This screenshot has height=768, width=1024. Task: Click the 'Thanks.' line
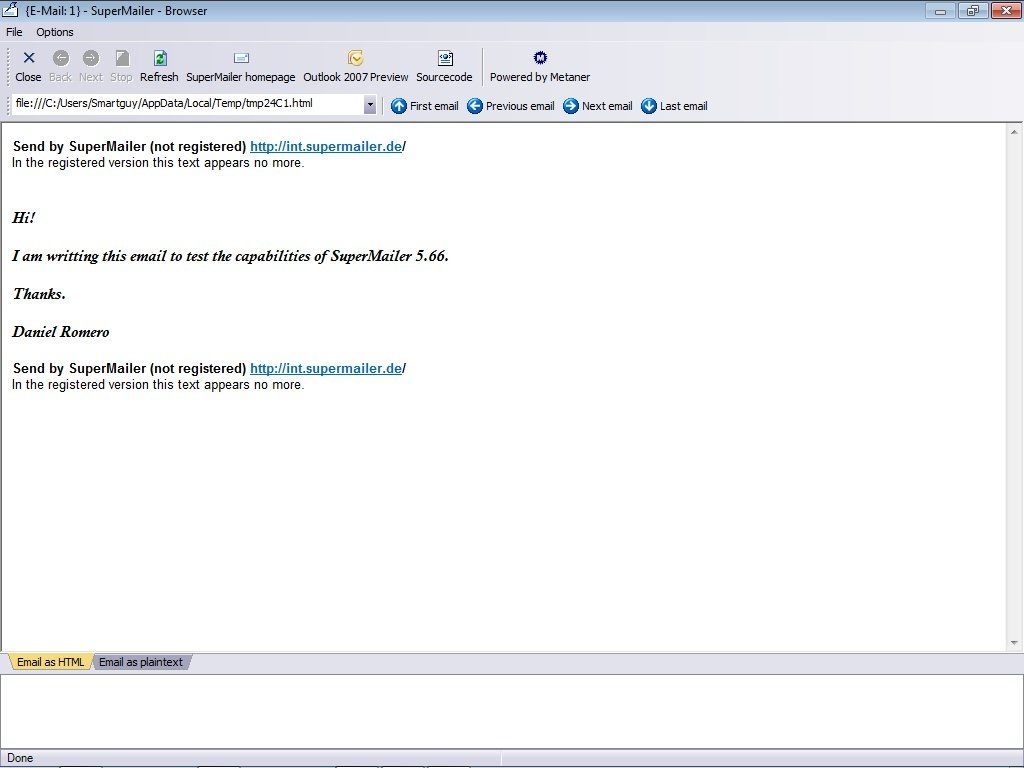(39, 294)
